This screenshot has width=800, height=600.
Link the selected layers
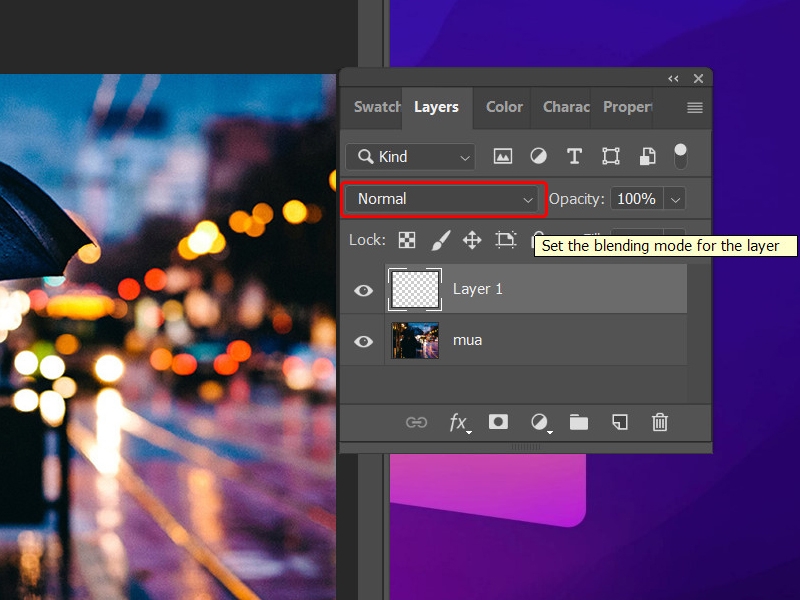[x=417, y=422]
